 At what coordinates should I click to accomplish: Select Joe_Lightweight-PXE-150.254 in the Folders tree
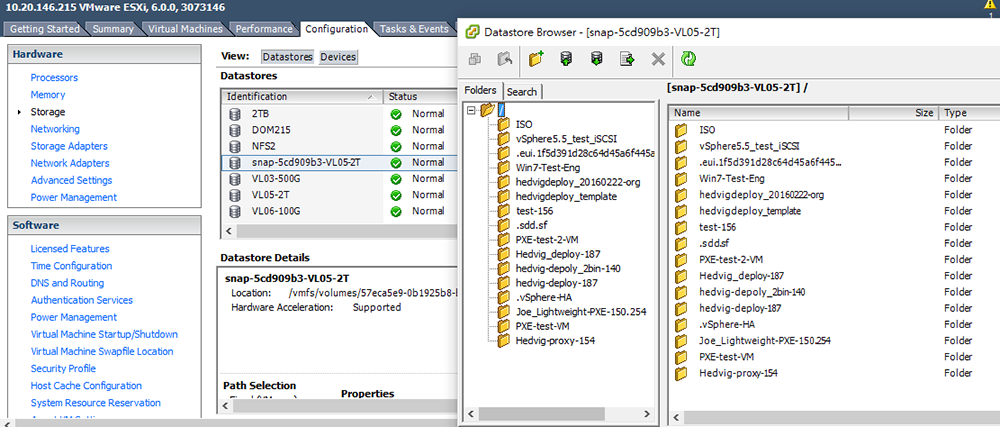coord(581,312)
